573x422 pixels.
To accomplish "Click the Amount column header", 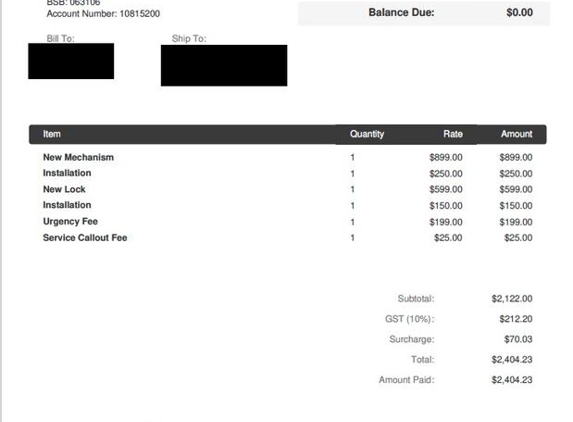I will (516, 134).
